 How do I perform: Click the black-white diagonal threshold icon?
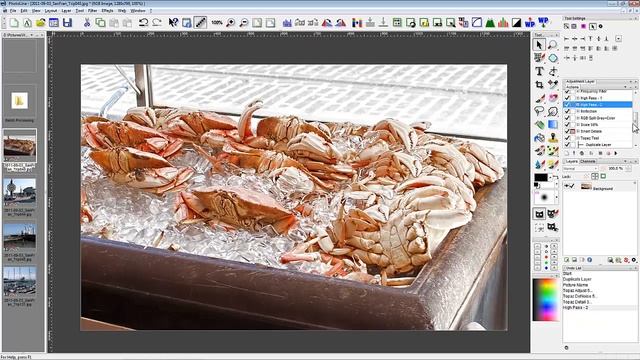coord(517,23)
